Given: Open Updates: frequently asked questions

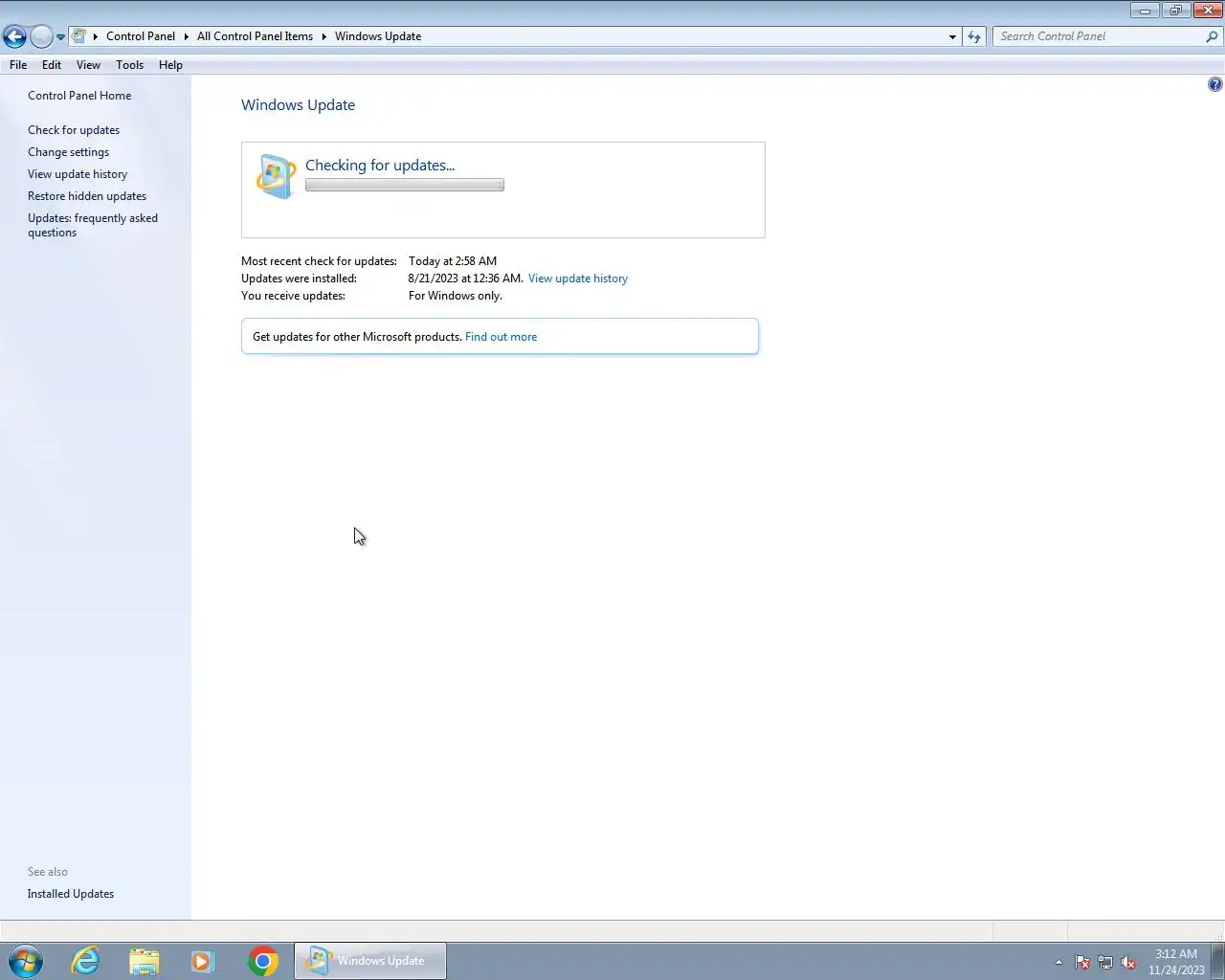Looking at the screenshot, I should [x=93, y=225].
